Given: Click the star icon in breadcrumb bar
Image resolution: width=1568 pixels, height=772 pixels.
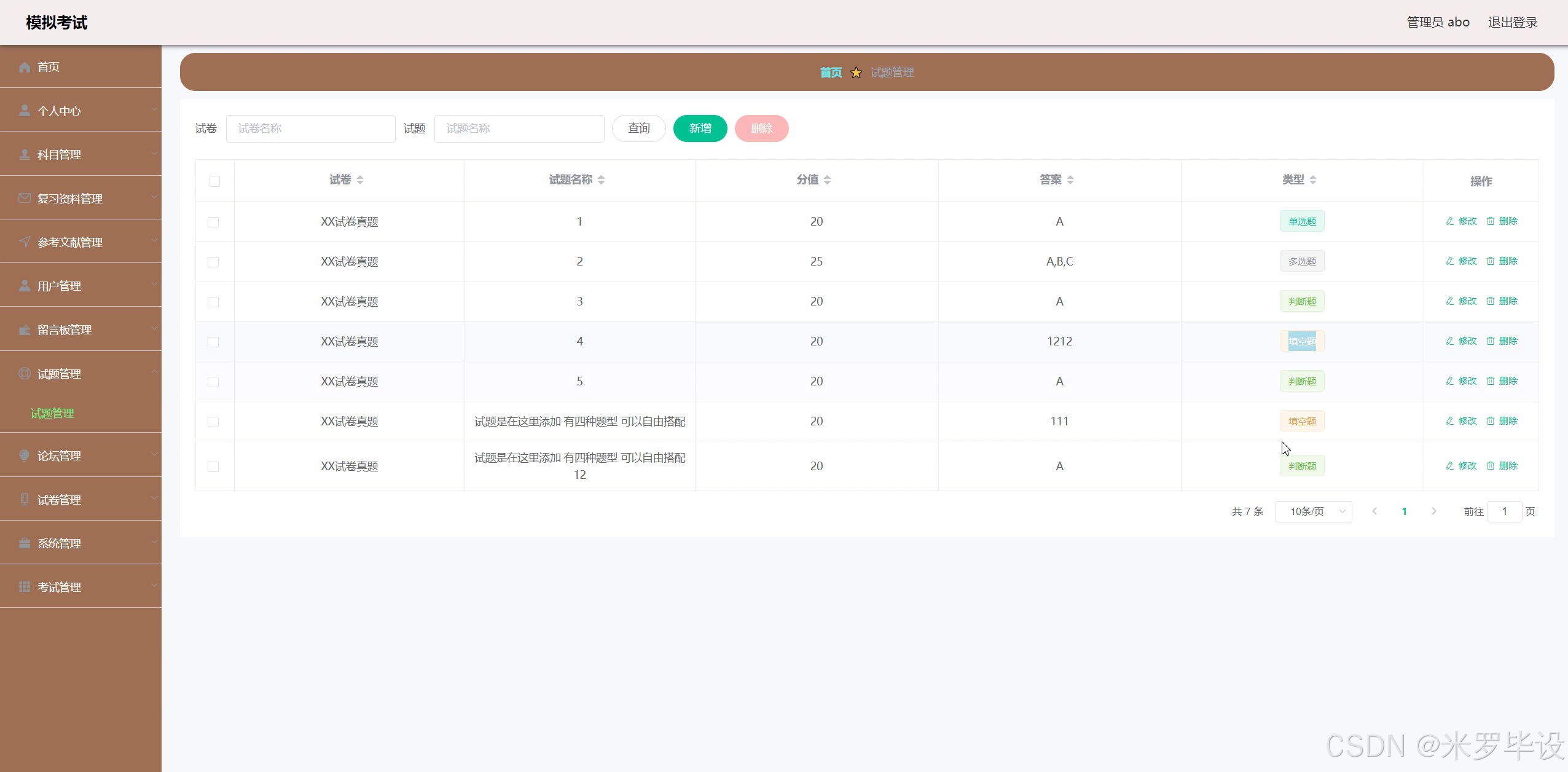Looking at the screenshot, I should pos(856,73).
